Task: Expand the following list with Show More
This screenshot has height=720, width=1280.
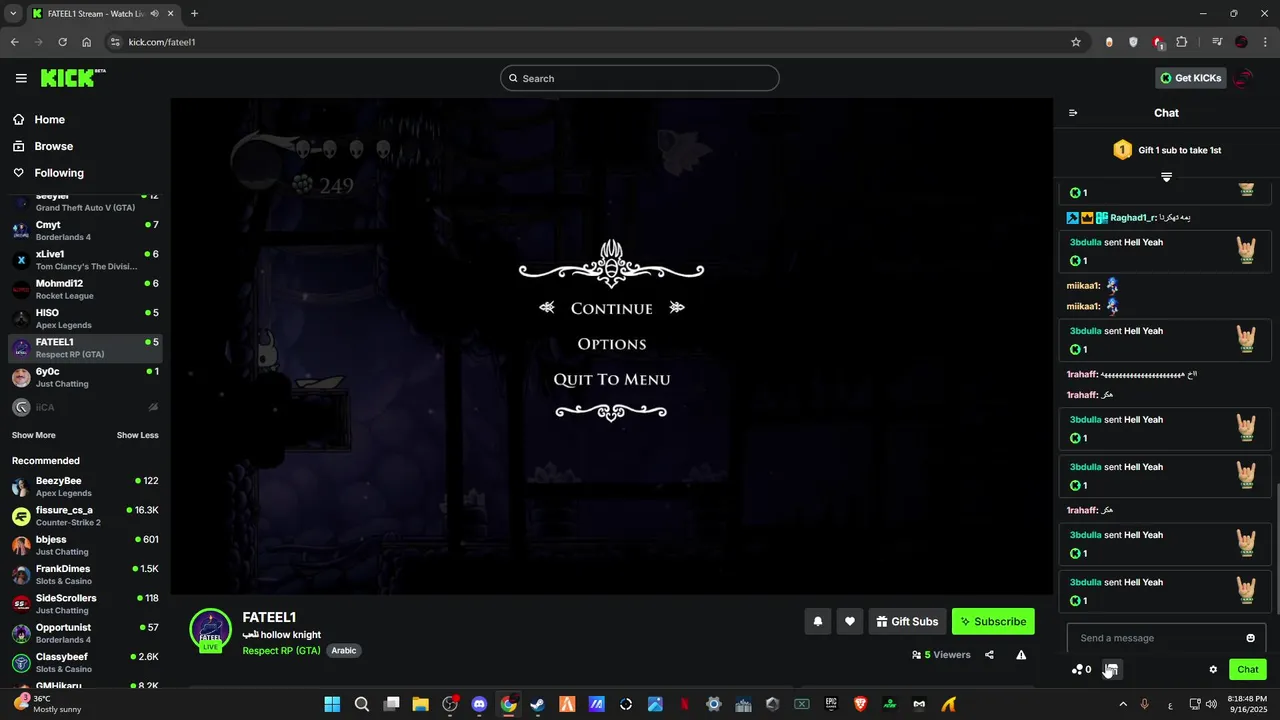Action: [34, 435]
